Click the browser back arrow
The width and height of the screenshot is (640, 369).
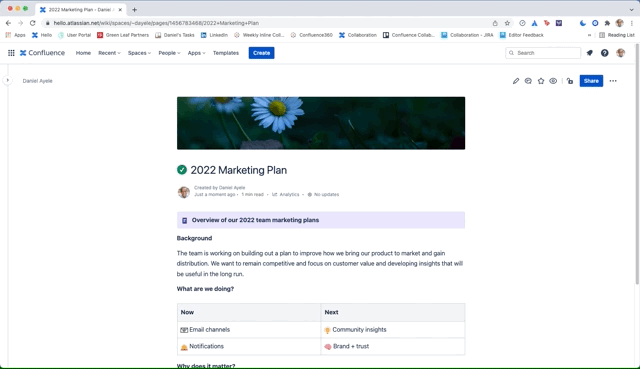click(8, 23)
